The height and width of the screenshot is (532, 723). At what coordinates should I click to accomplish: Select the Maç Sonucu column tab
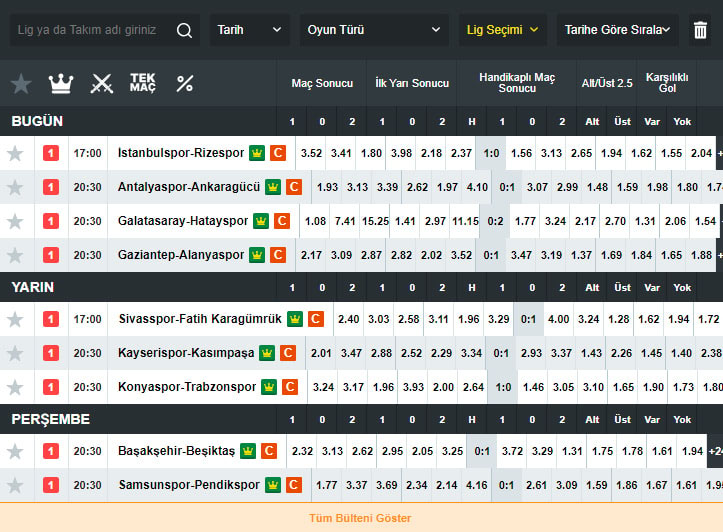322,83
